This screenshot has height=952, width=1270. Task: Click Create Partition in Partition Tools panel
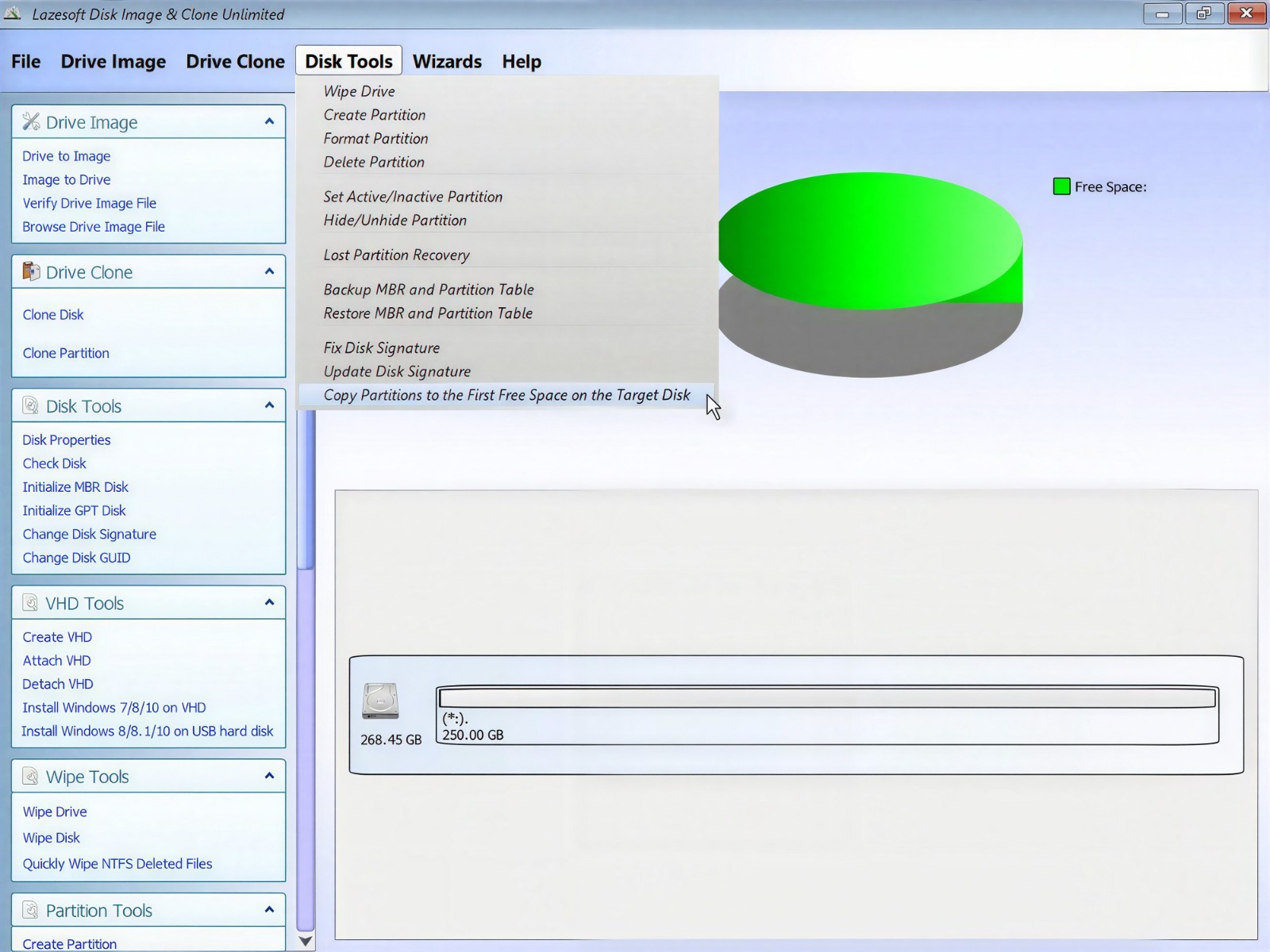70,944
